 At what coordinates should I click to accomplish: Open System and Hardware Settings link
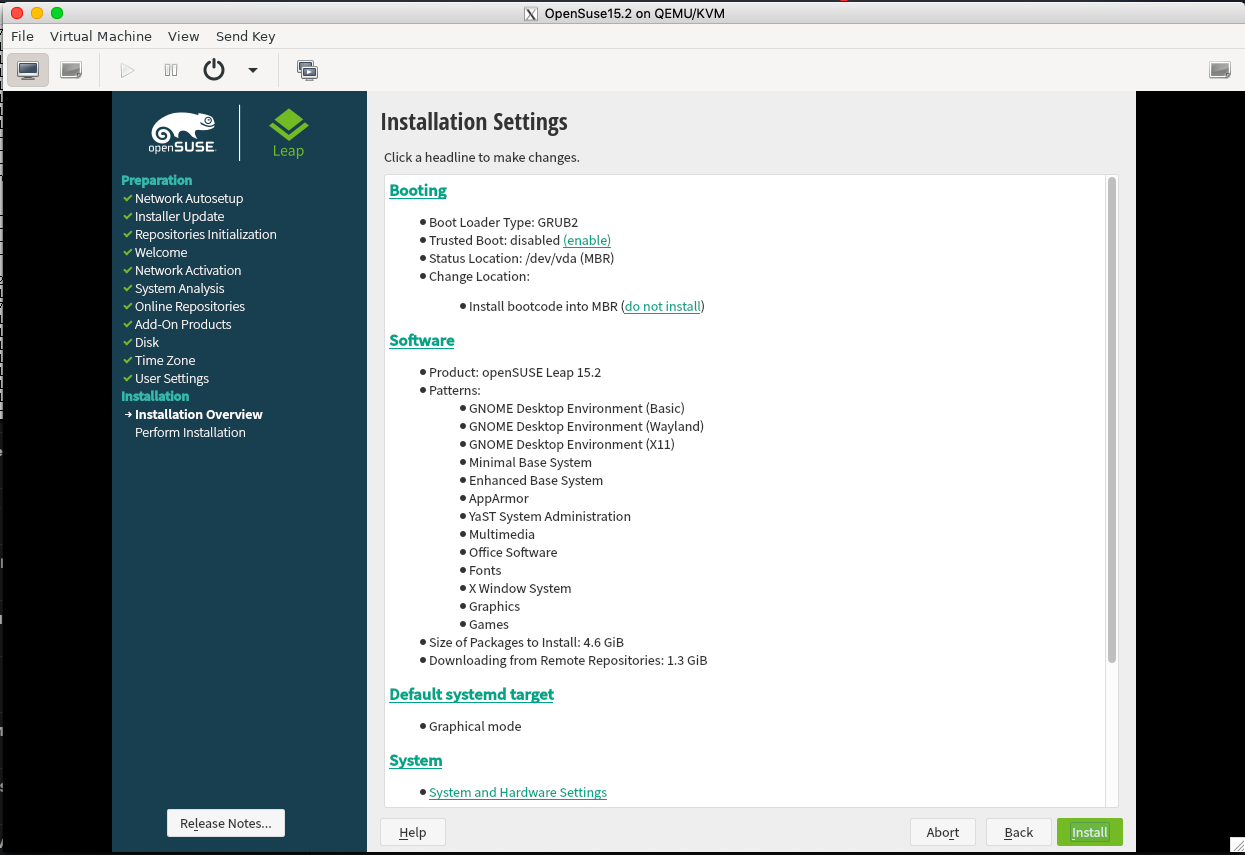click(518, 792)
